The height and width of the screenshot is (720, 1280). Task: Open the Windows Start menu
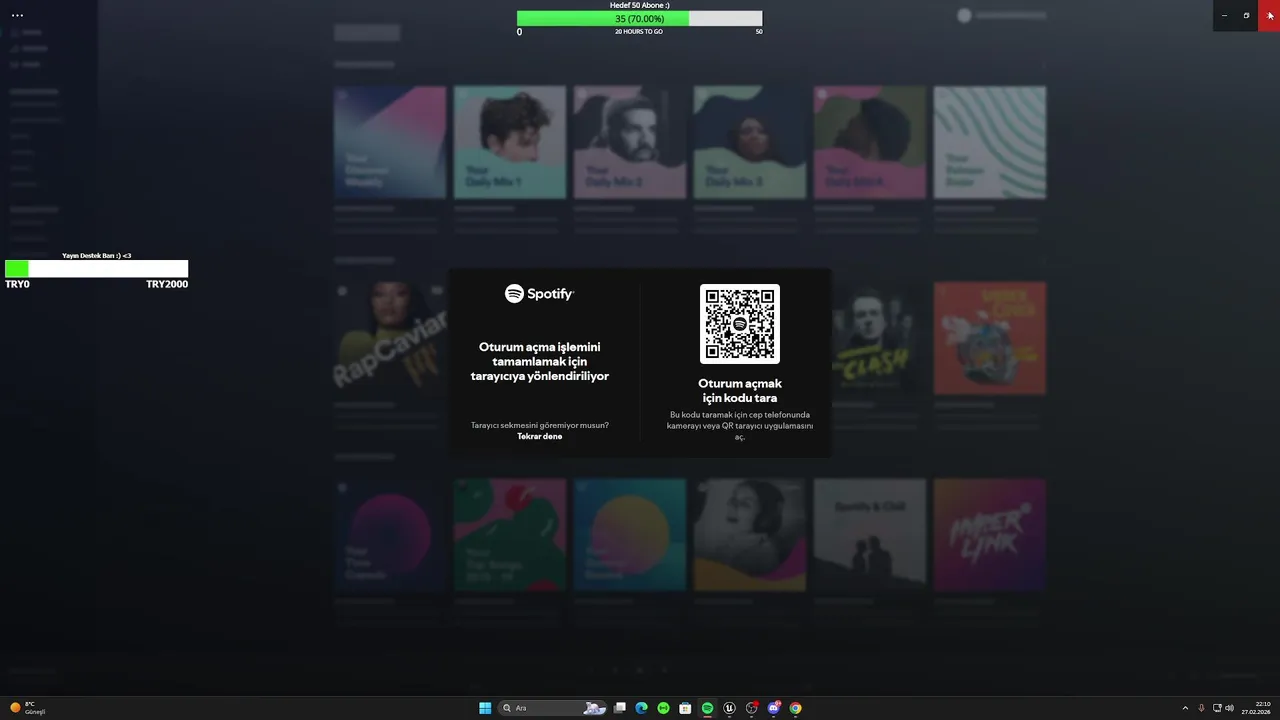pyautogui.click(x=485, y=708)
